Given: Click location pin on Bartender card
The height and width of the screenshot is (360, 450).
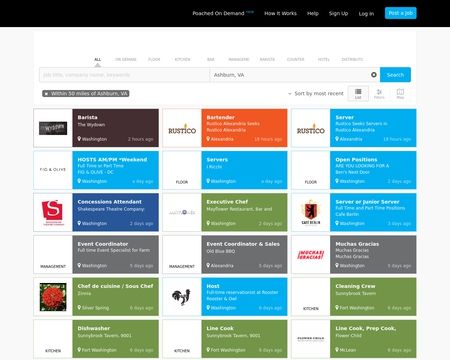Looking at the screenshot, I should (x=208, y=139).
